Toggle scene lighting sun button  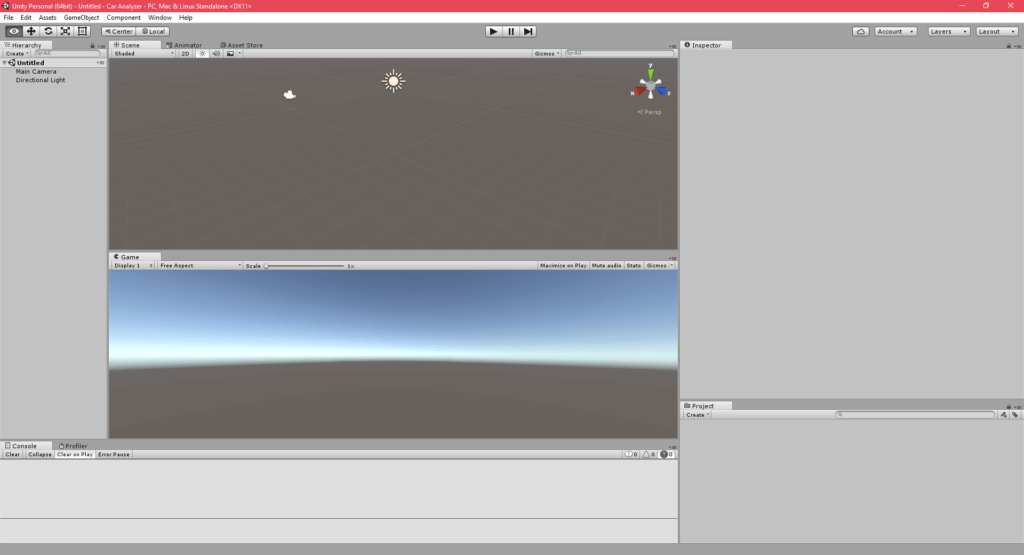click(201, 53)
